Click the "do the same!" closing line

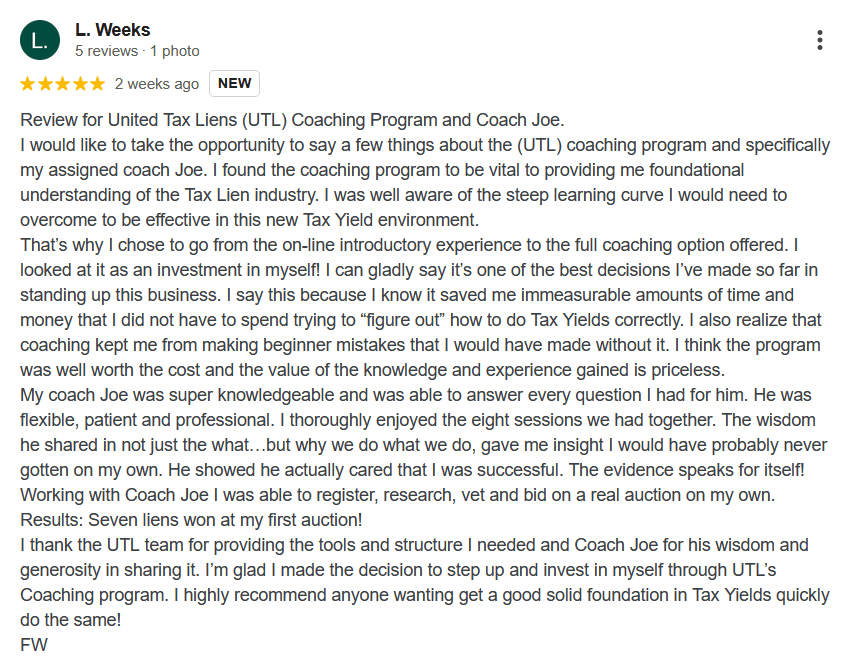(x=70, y=620)
